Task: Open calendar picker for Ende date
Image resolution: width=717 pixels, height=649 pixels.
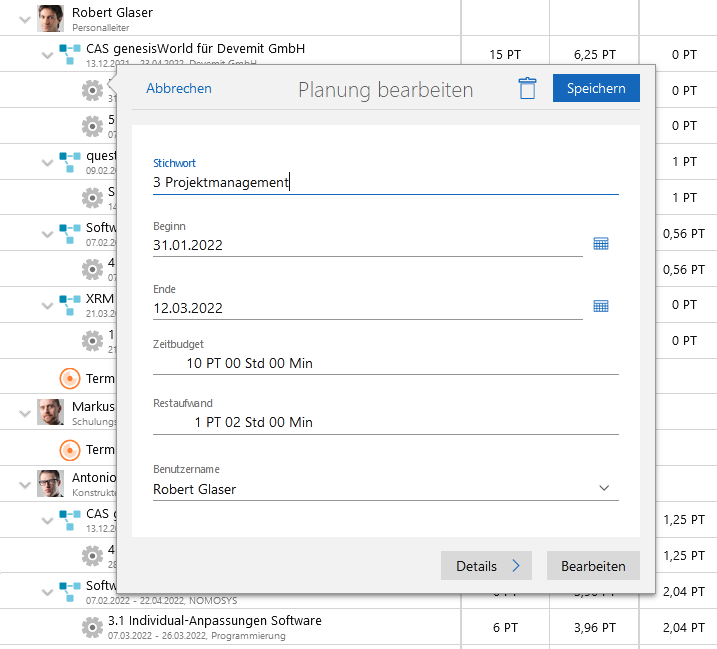Action: [x=601, y=307]
